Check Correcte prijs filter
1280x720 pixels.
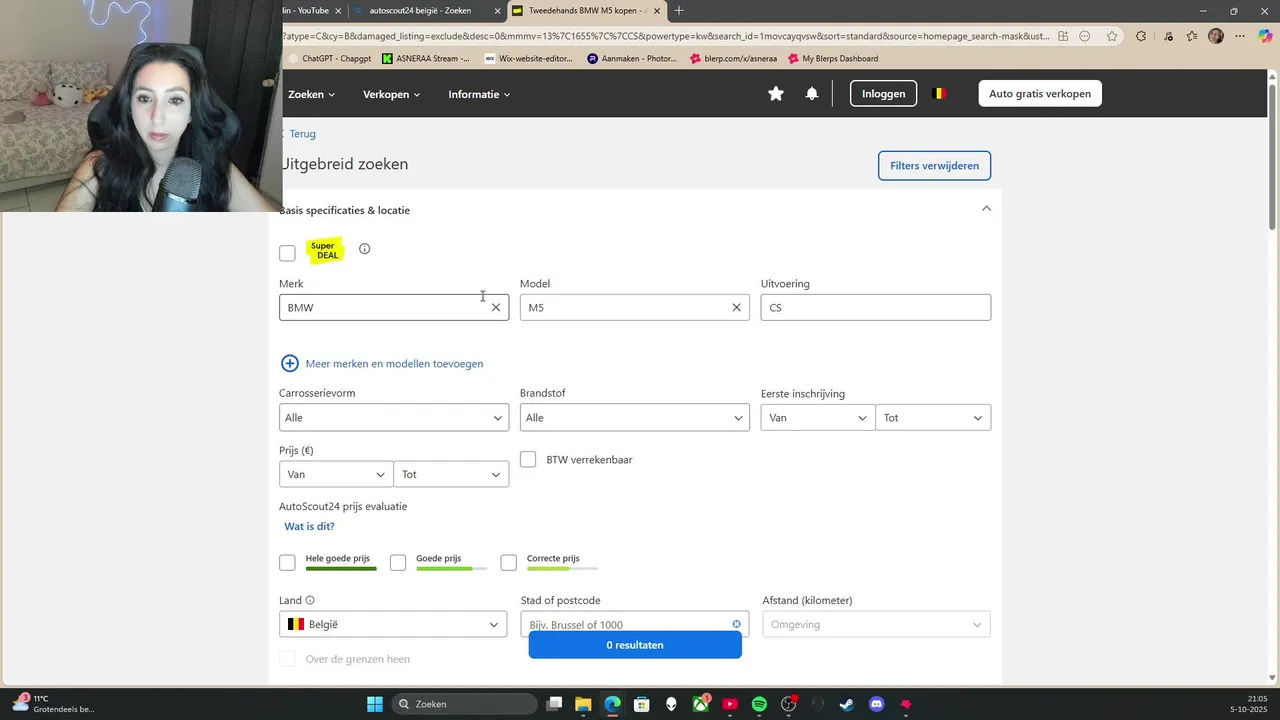click(508, 563)
